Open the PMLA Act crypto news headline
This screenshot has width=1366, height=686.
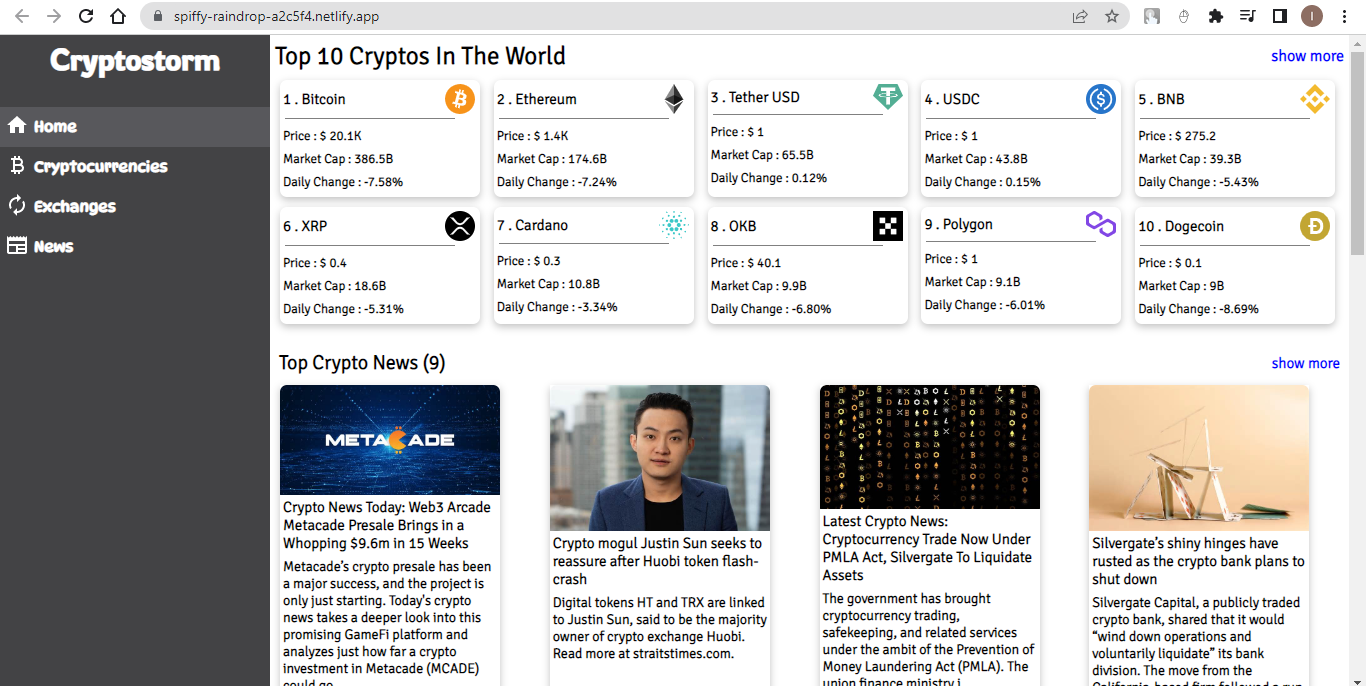pos(927,548)
